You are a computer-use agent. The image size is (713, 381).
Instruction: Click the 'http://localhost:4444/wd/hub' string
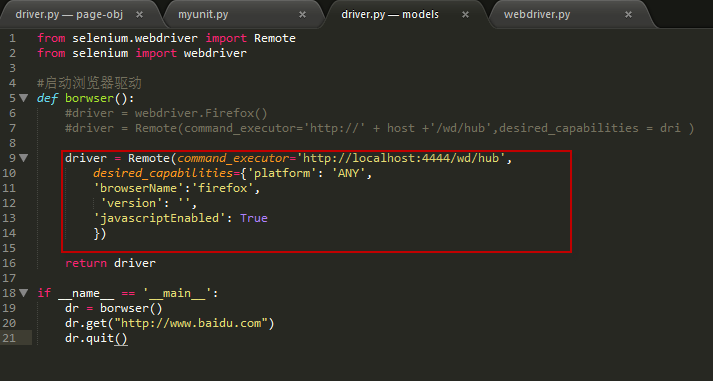(x=401, y=158)
